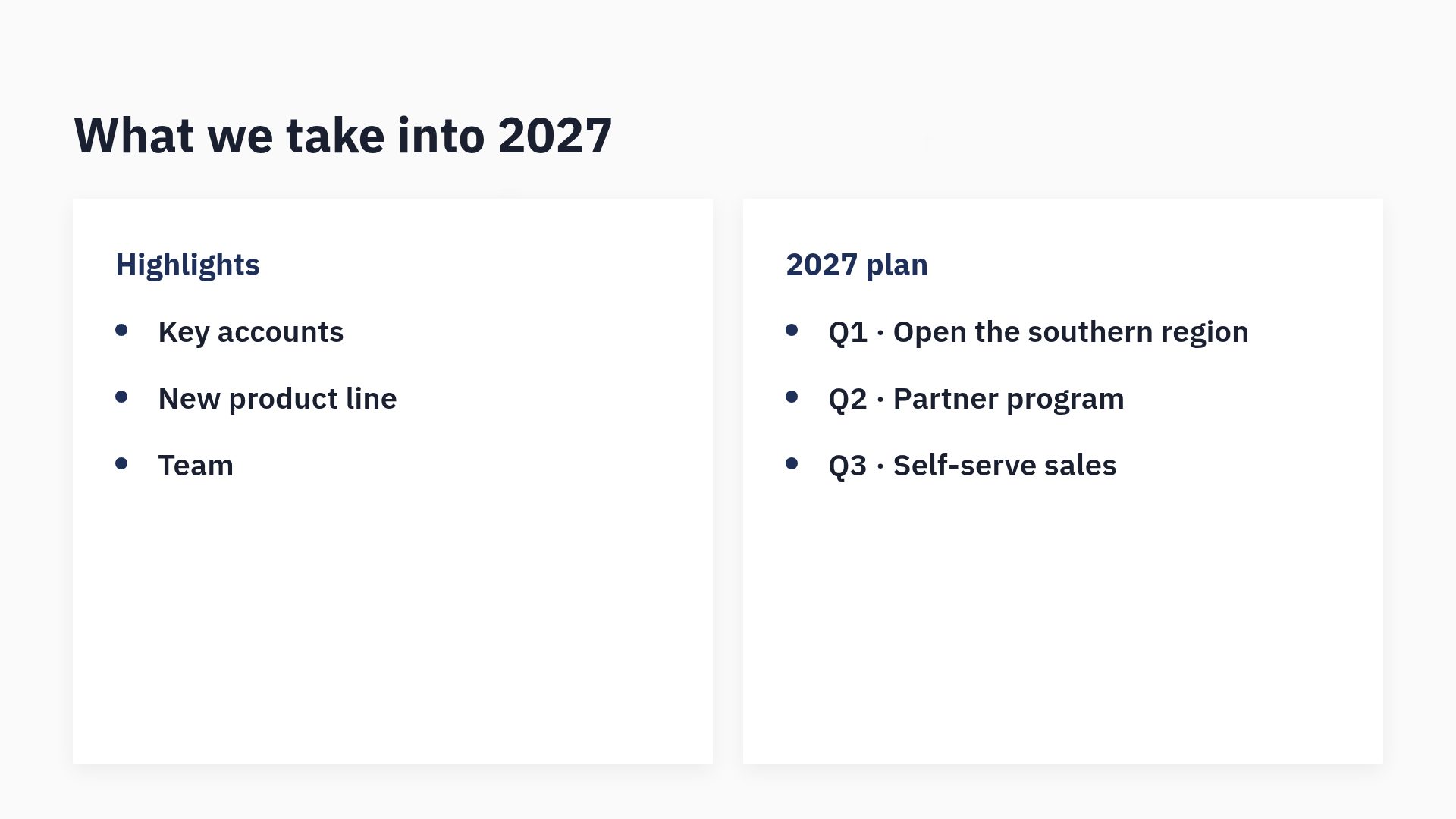Click the Q2 Partner program item
This screenshot has height=819, width=1456.
pyautogui.click(x=976, y=399)
